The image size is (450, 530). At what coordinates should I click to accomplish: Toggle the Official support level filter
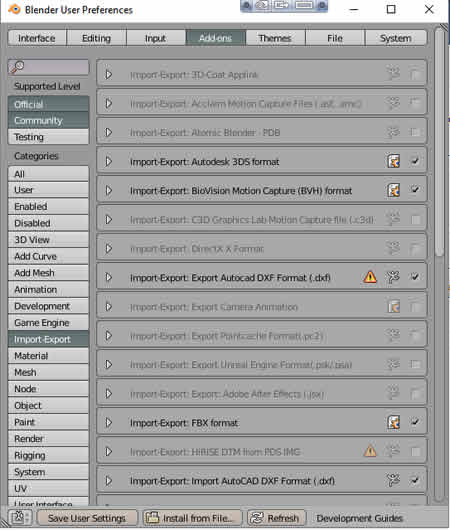pos(48,104)
